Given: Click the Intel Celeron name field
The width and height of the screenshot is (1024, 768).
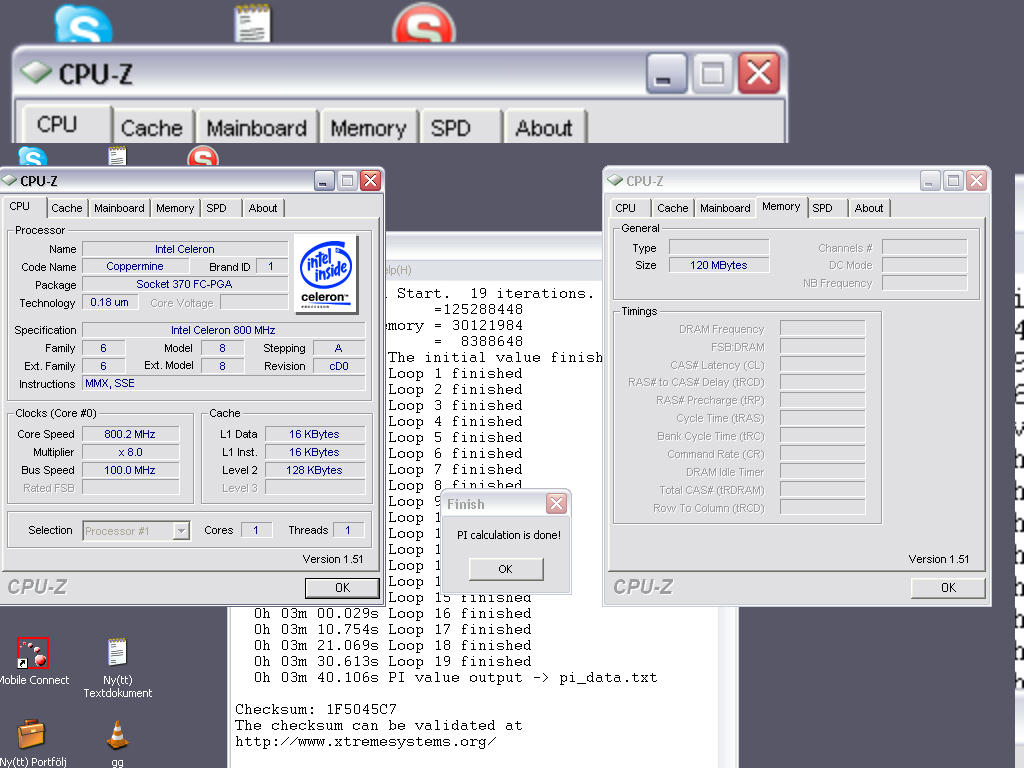Looking at the screenshot, I should pyautogui.click(x=185, y=249).
